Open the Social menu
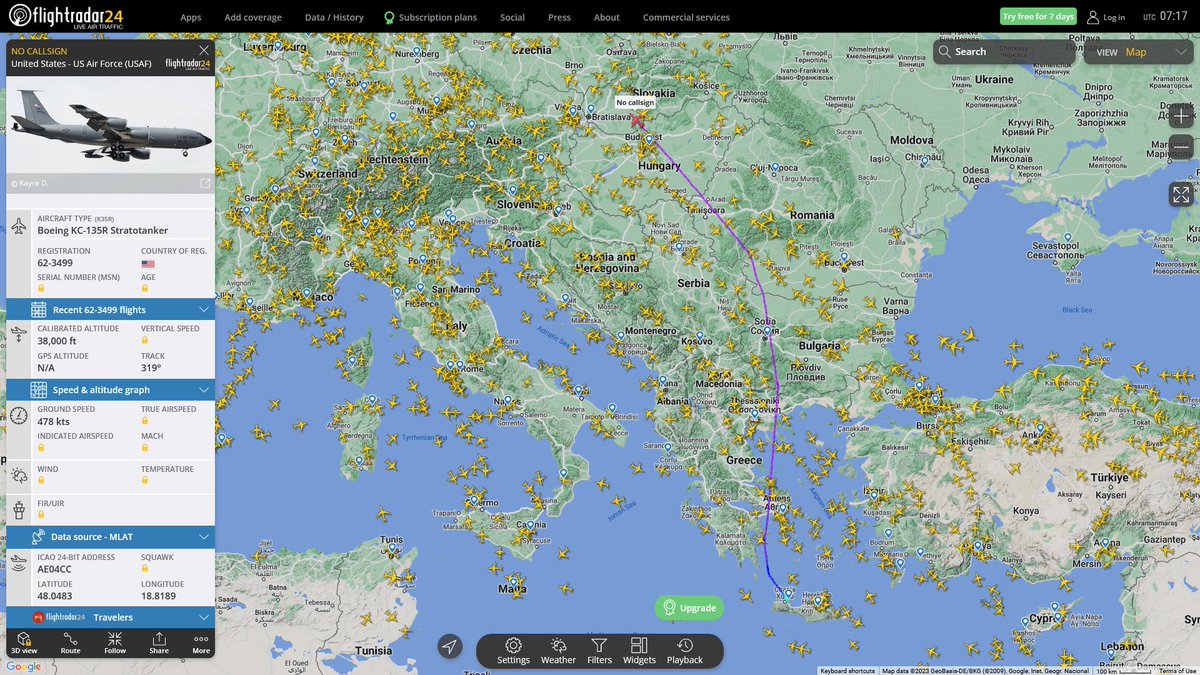Image resolution: width=1200 pixels, height=675 pixels. 512,17
